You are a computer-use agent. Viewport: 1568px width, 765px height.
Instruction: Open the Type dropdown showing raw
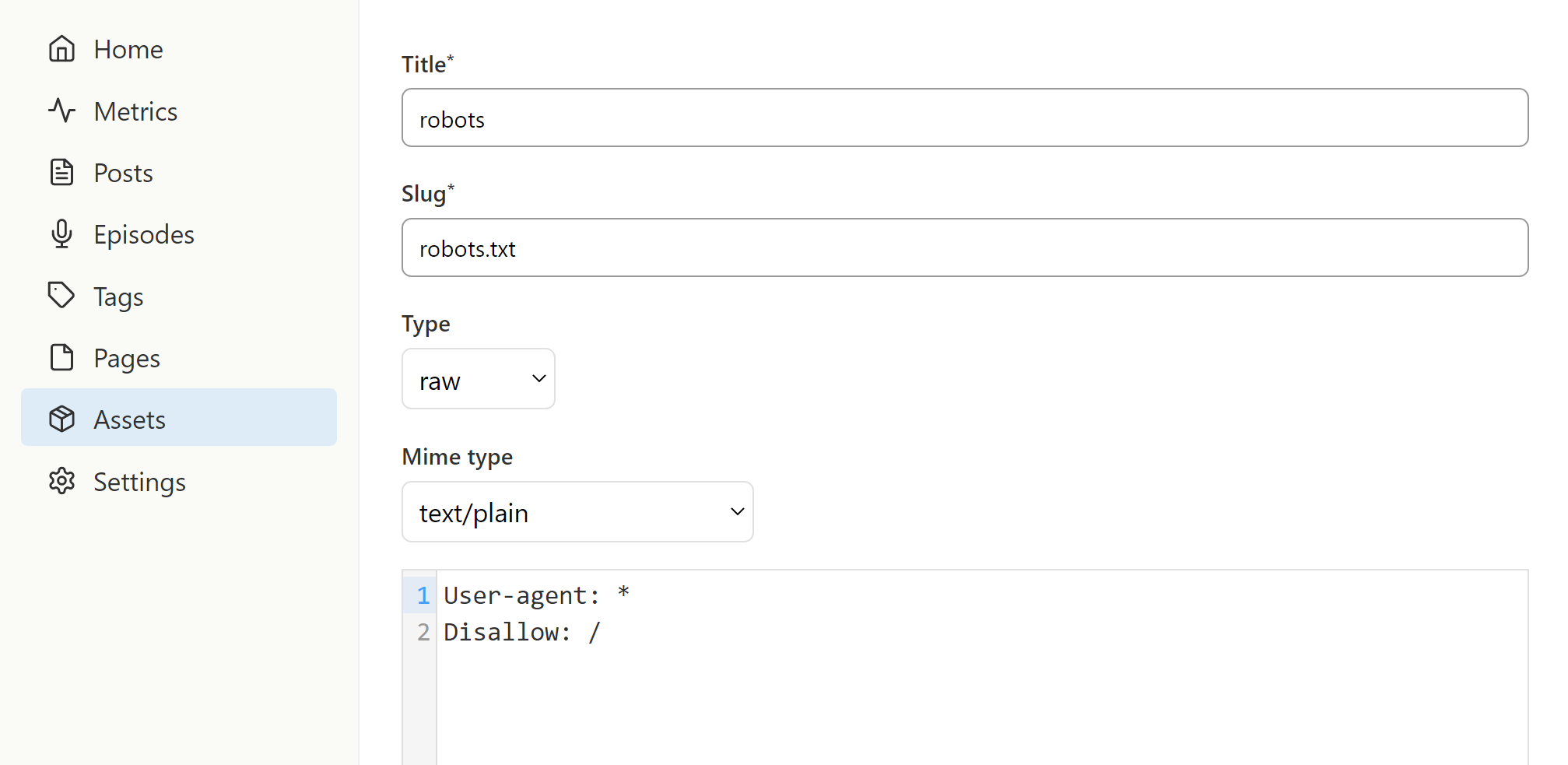click(479, 379)
